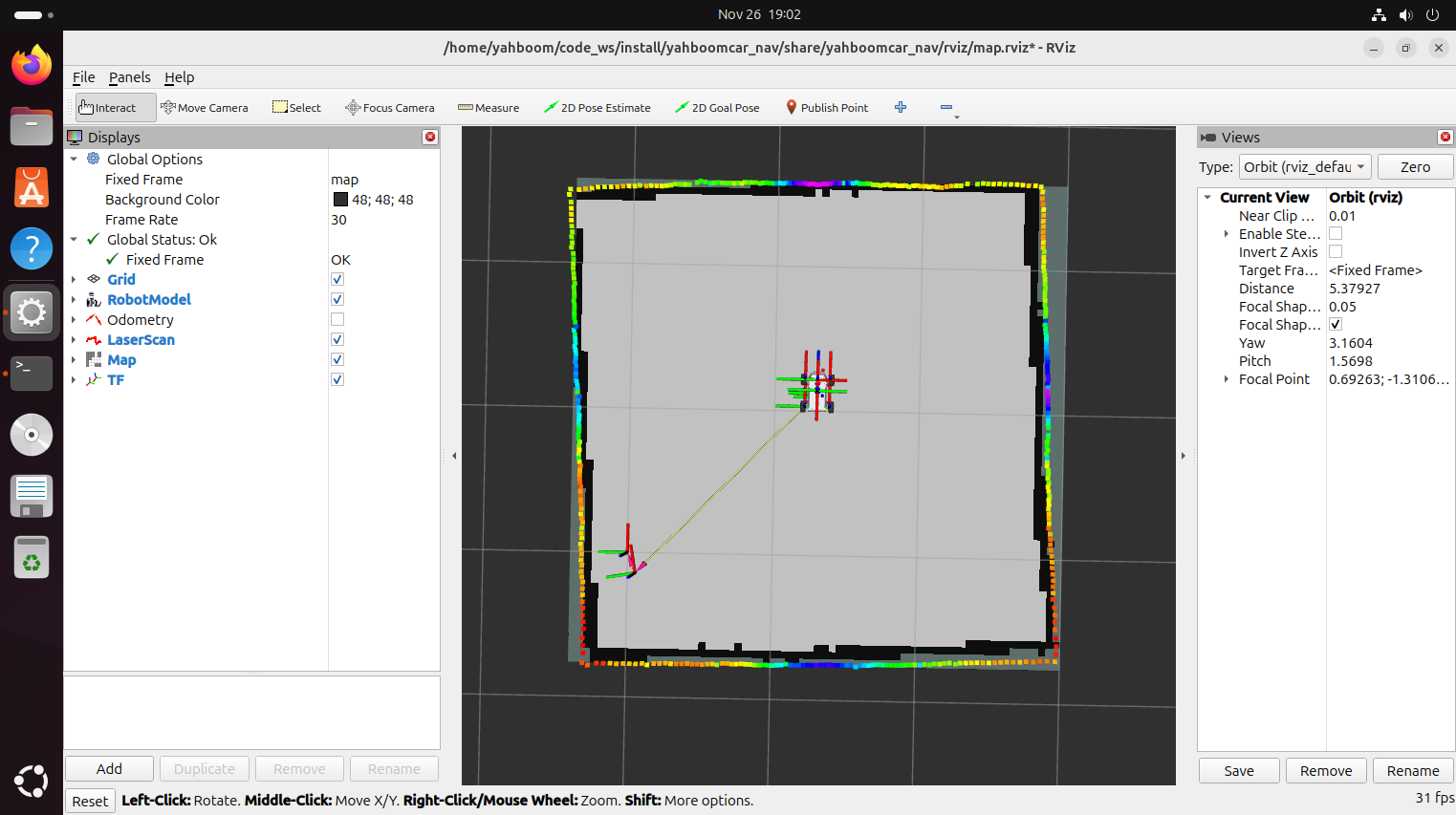1456x815 pixels.
Task: Pick the Select tool in toolbar
Action: click(x=296, y=108)
